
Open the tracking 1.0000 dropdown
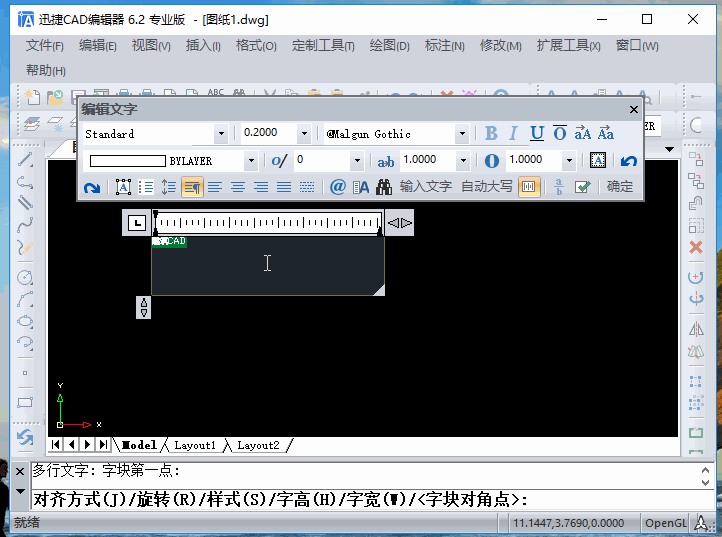[x=463, y=161]
